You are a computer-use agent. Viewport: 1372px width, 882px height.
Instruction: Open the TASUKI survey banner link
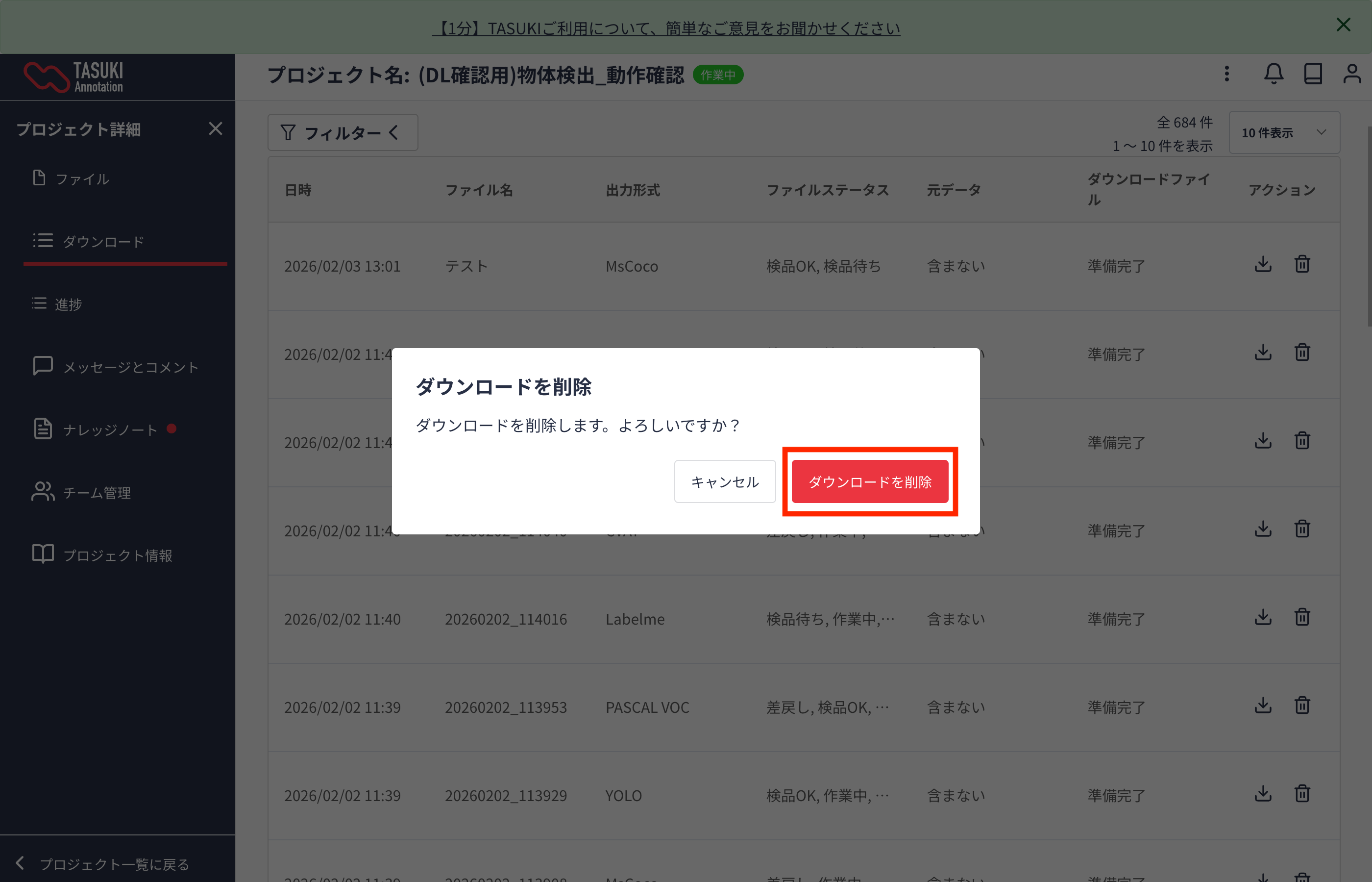coord(666,27)
